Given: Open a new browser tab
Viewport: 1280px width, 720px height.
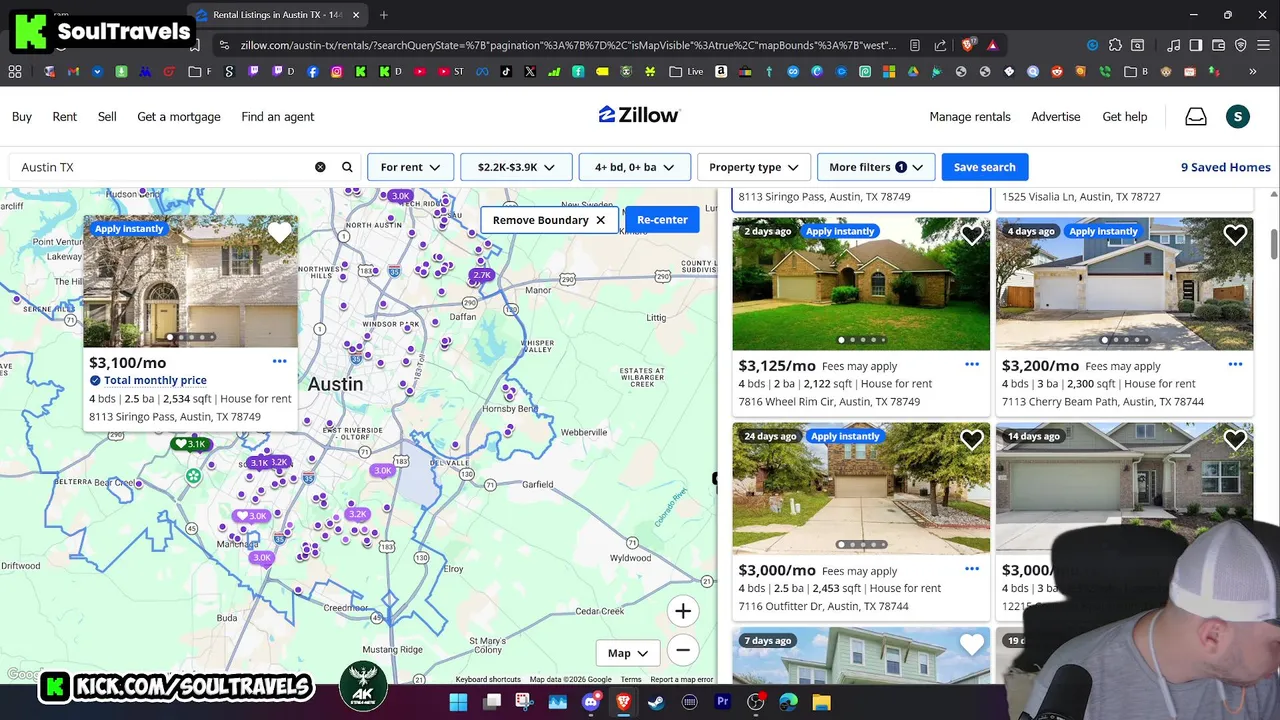Looking at the screenshot, I should 384,15.
